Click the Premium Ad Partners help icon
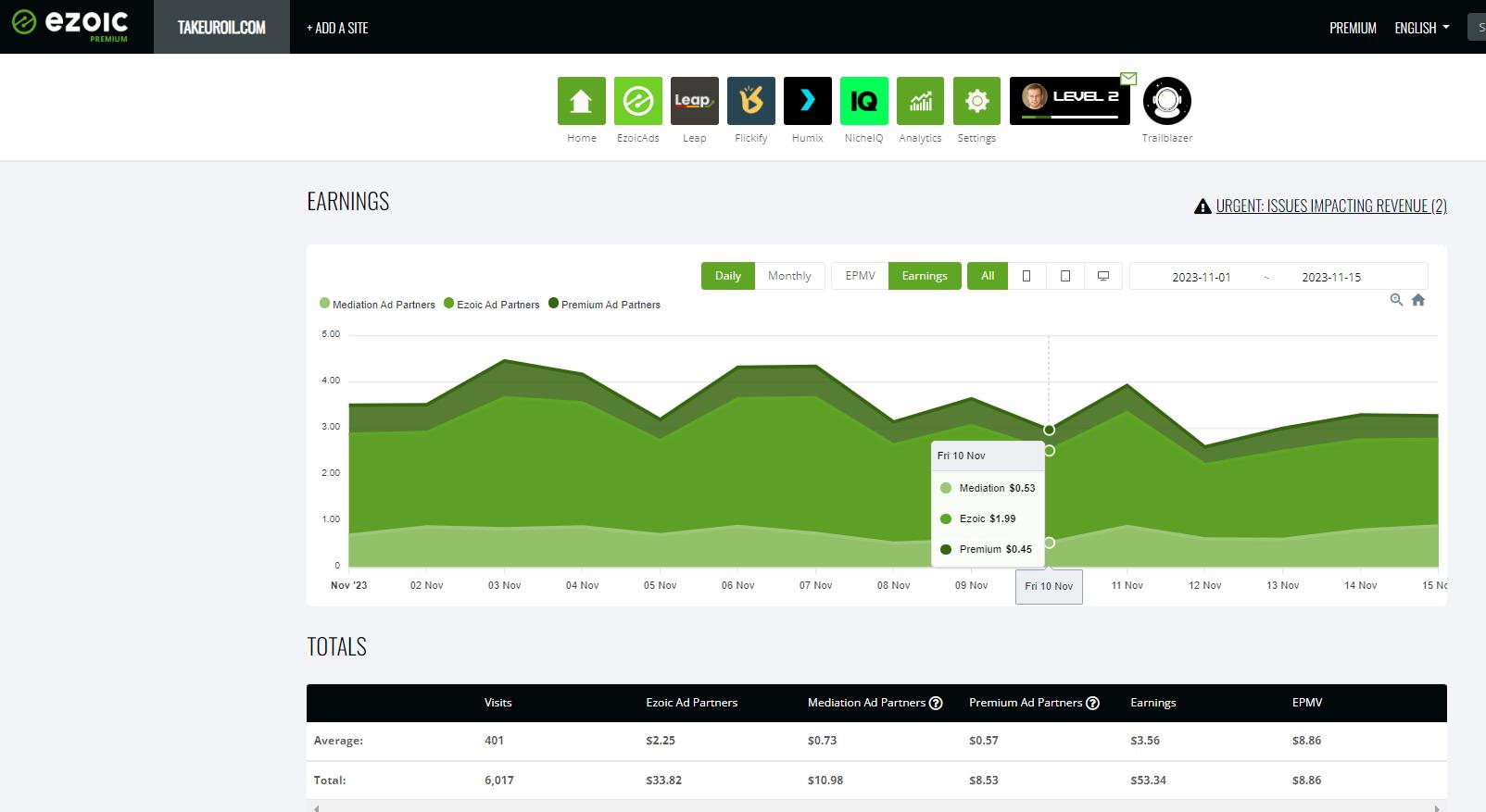The width and height of the screenshot is (1486, 812). tap(1092, 703)
